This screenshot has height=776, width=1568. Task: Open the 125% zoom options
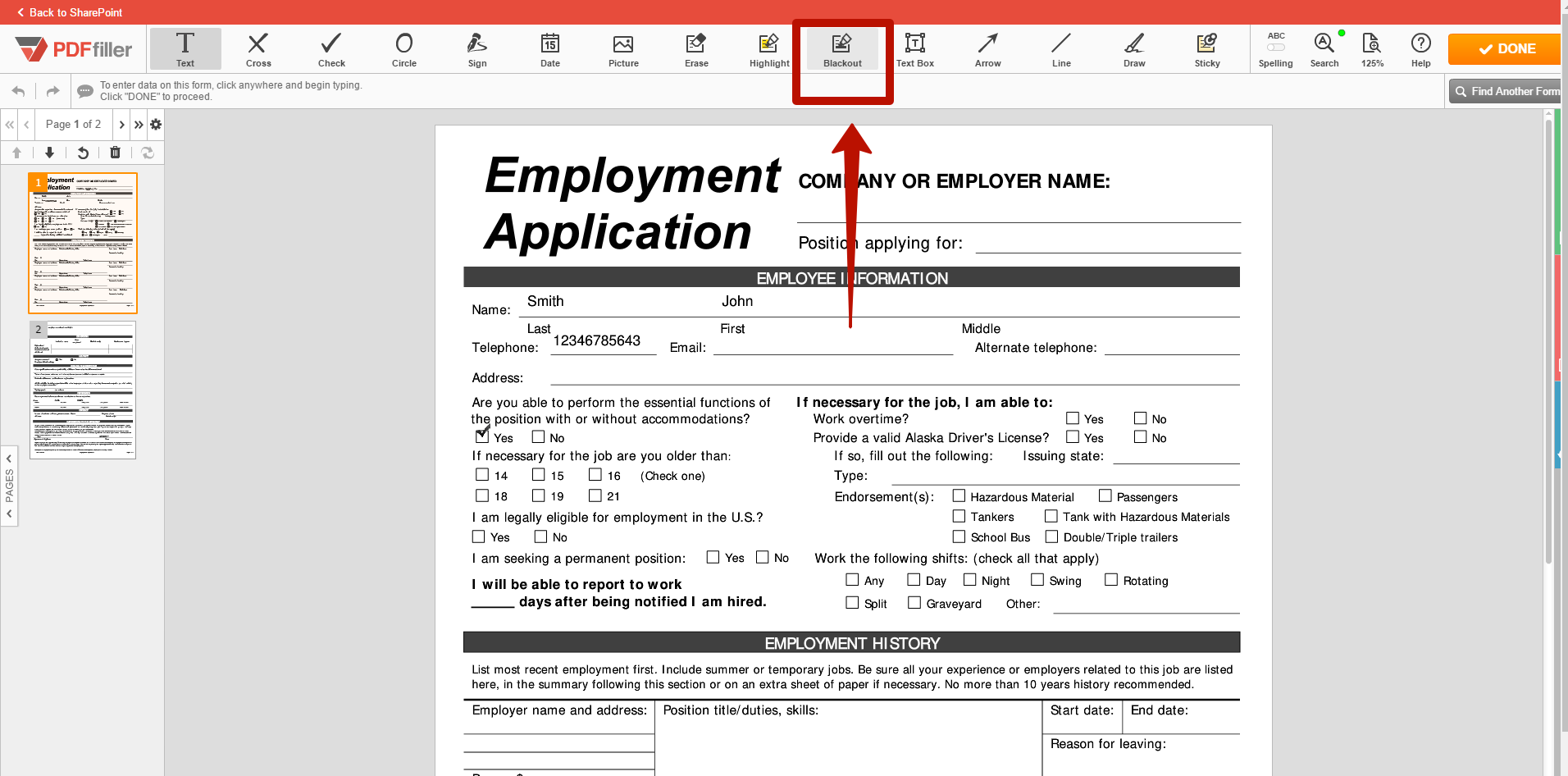(1372, 49)
